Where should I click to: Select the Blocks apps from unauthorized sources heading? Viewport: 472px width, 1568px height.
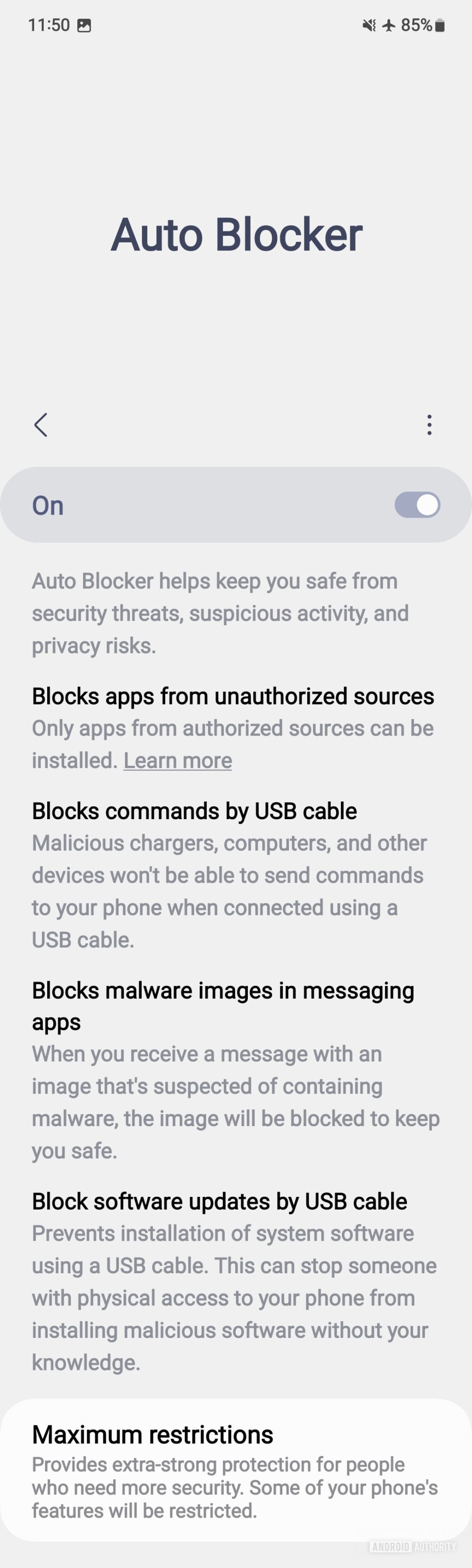pyautogui.click(x=233, y=697)
